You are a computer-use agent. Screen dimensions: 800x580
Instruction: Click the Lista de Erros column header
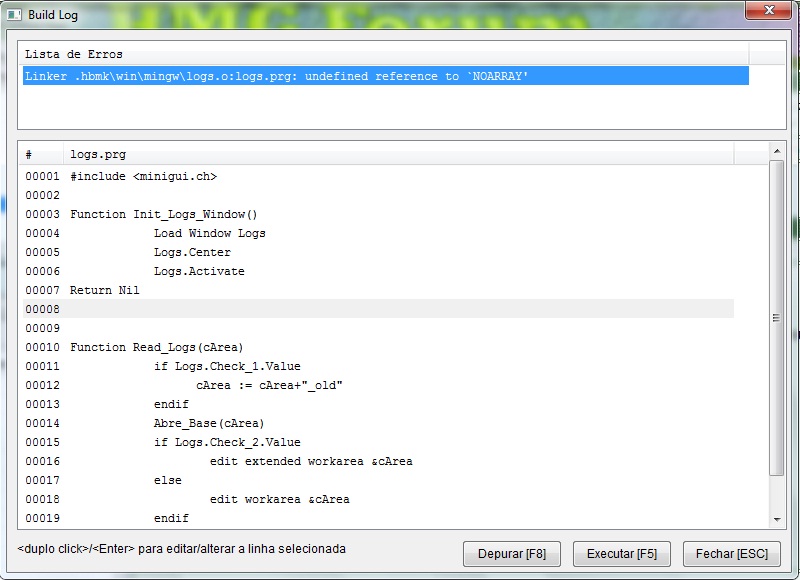tap(385, 54)
